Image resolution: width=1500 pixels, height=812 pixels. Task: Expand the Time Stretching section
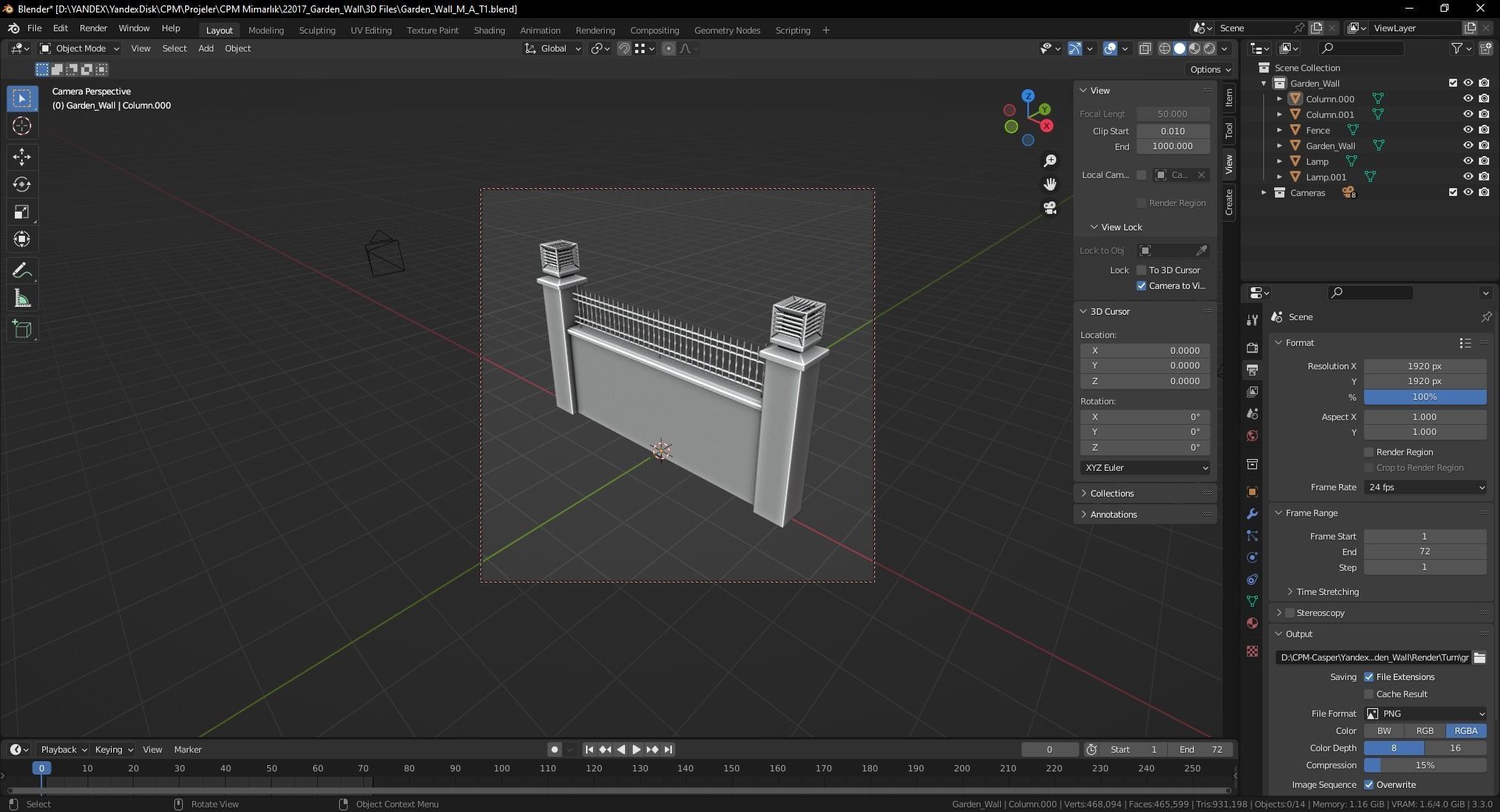coord(1327,592)
